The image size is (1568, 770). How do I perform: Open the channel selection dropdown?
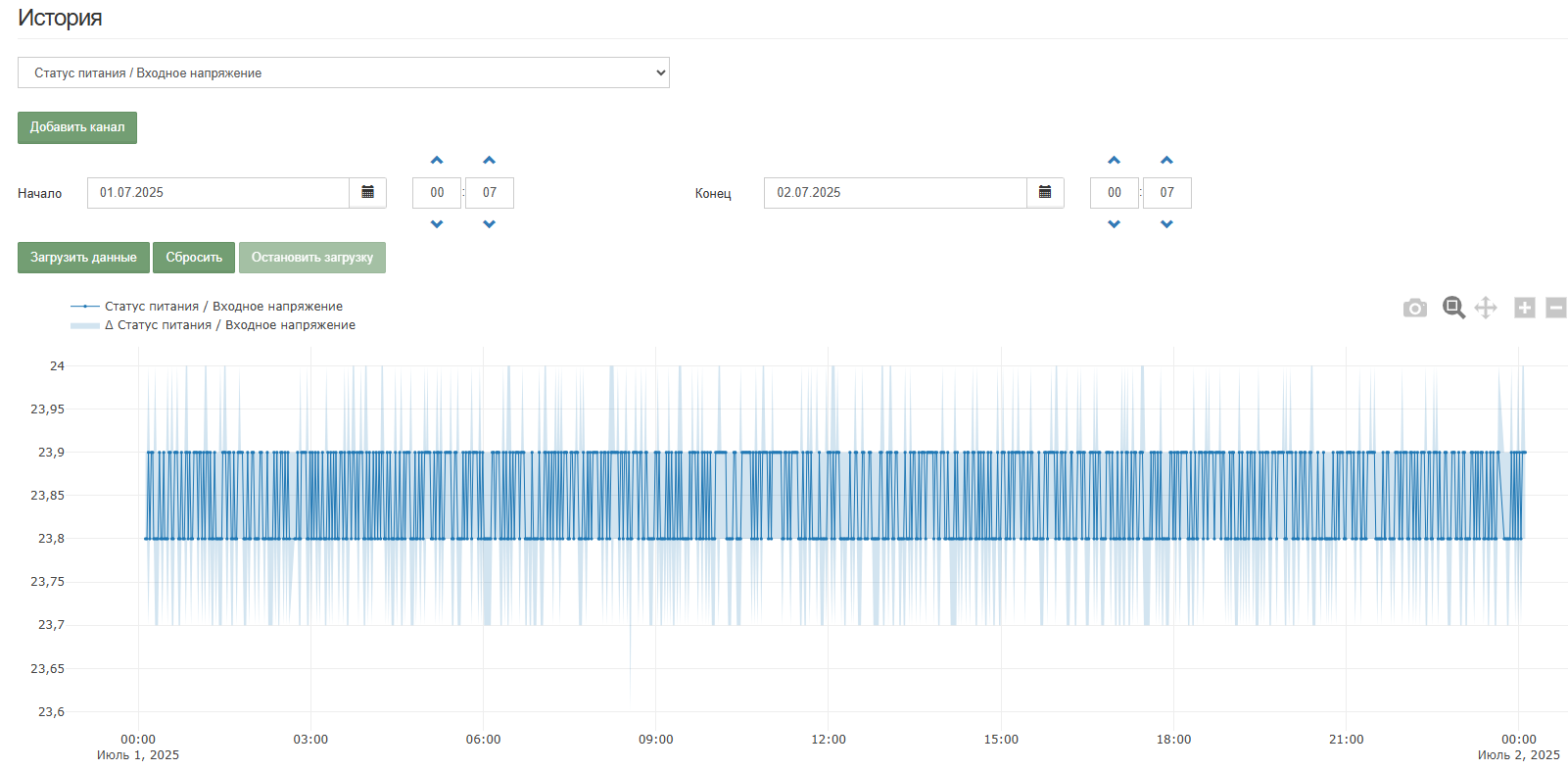point(343,72)
